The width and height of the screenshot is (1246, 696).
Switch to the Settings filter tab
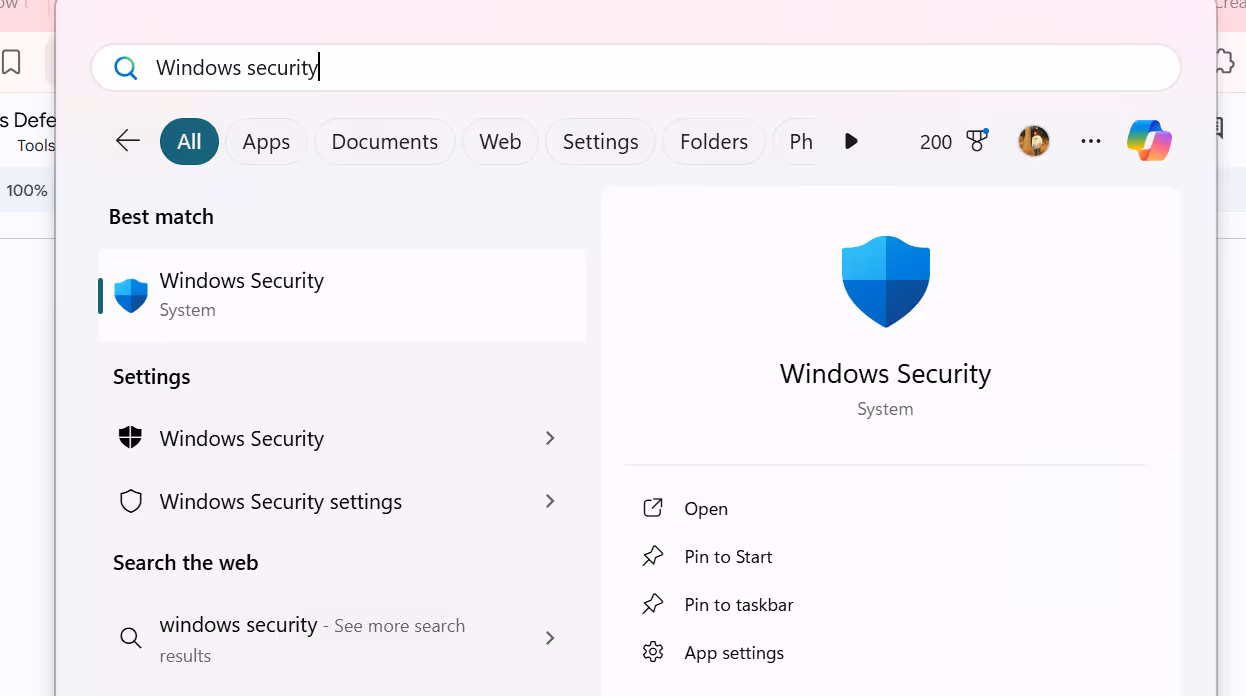tap(600, 141)
